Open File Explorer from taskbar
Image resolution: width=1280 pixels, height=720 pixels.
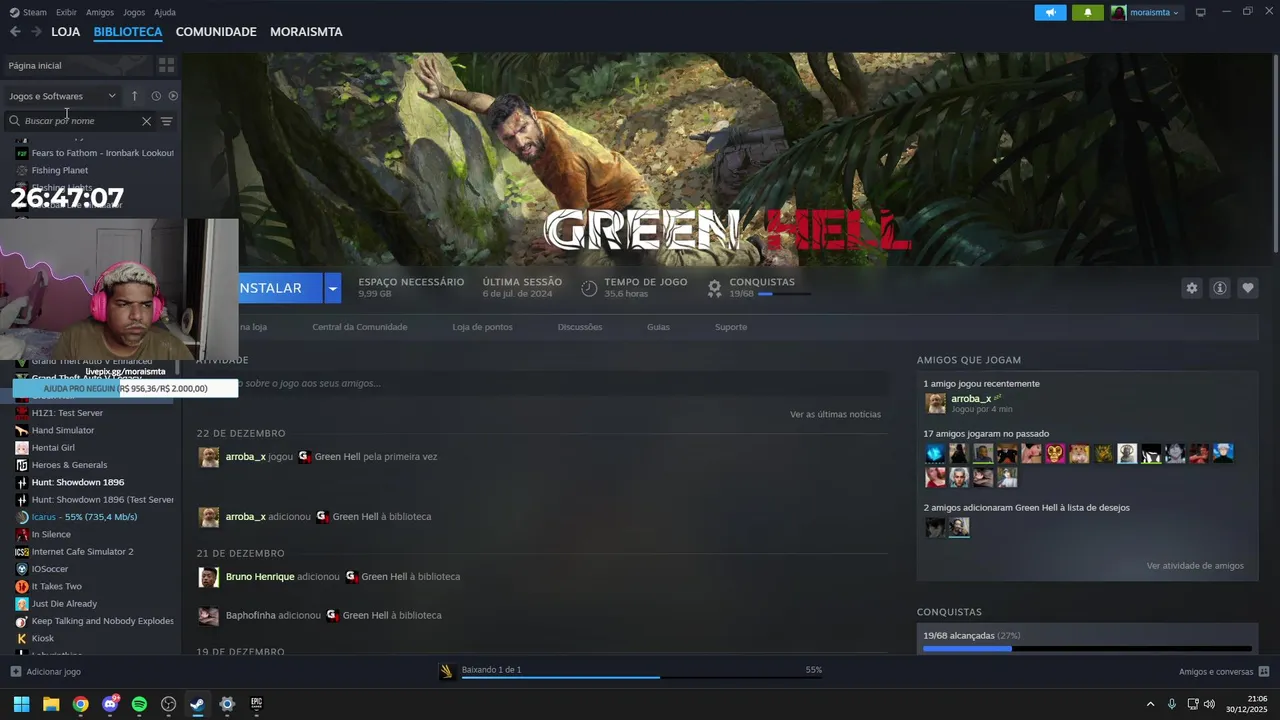[x=51, y=704]
